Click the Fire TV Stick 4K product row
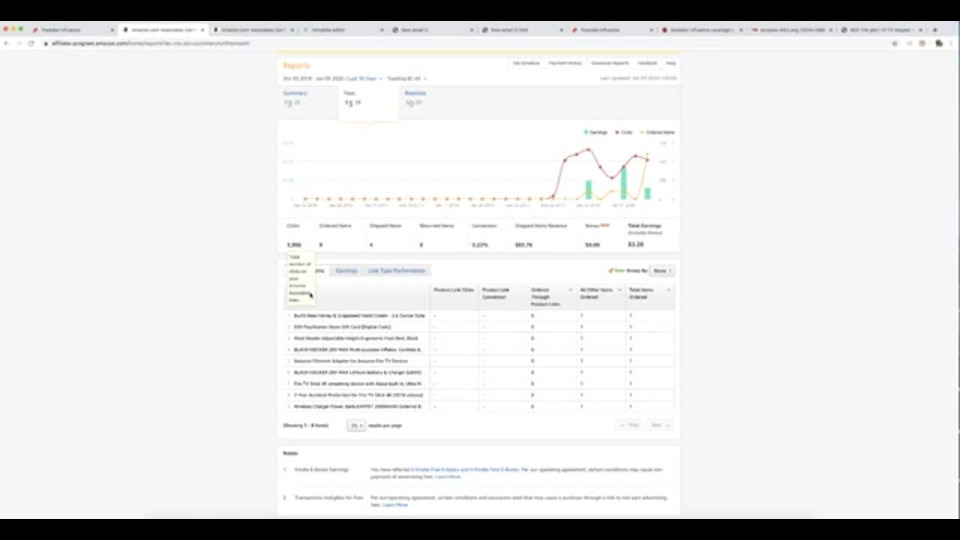The width and height of the screenshot is (960, 540). tap(479, 384)
